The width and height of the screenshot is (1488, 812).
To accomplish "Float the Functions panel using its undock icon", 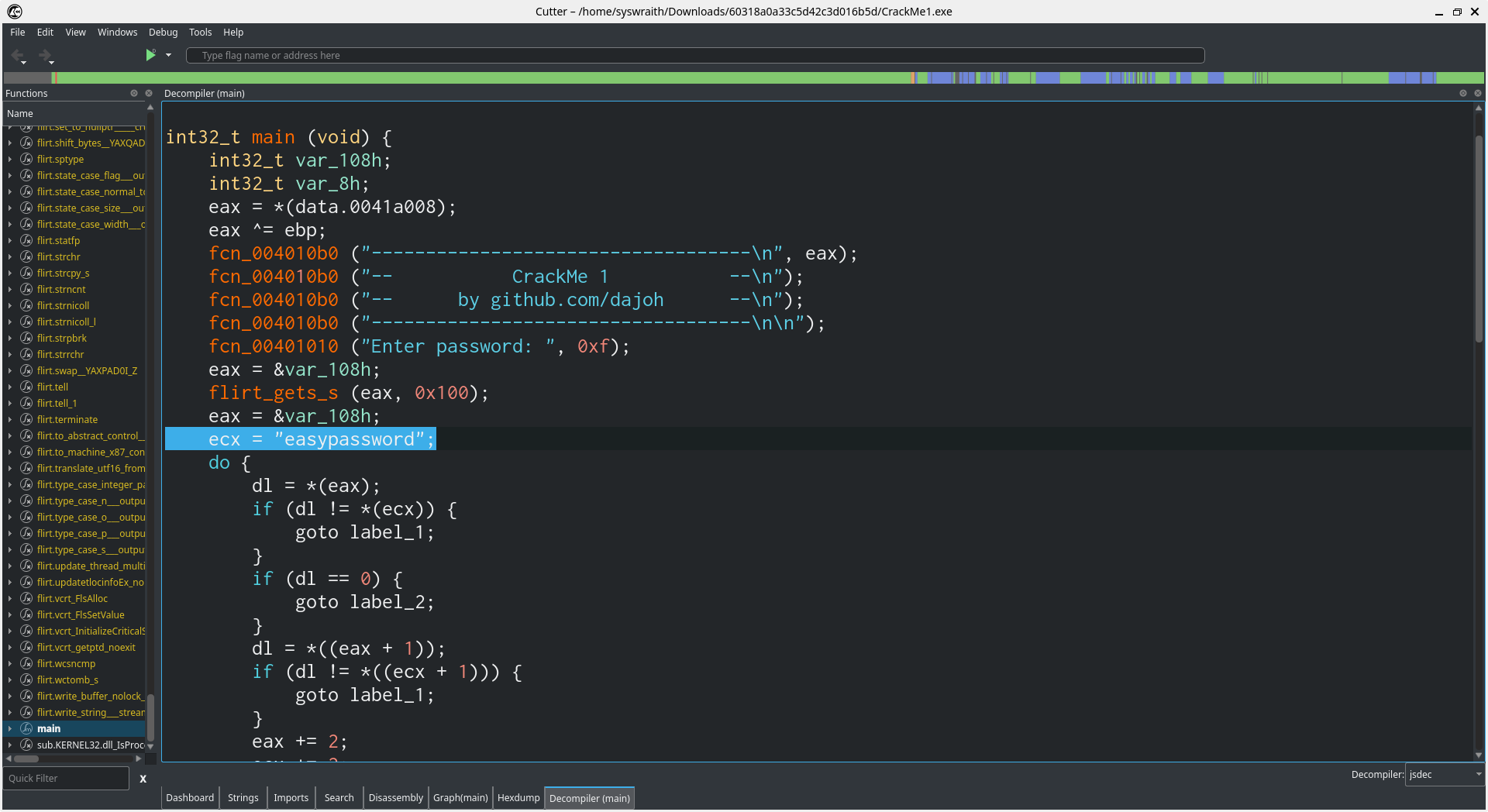I will coord(134,93).
